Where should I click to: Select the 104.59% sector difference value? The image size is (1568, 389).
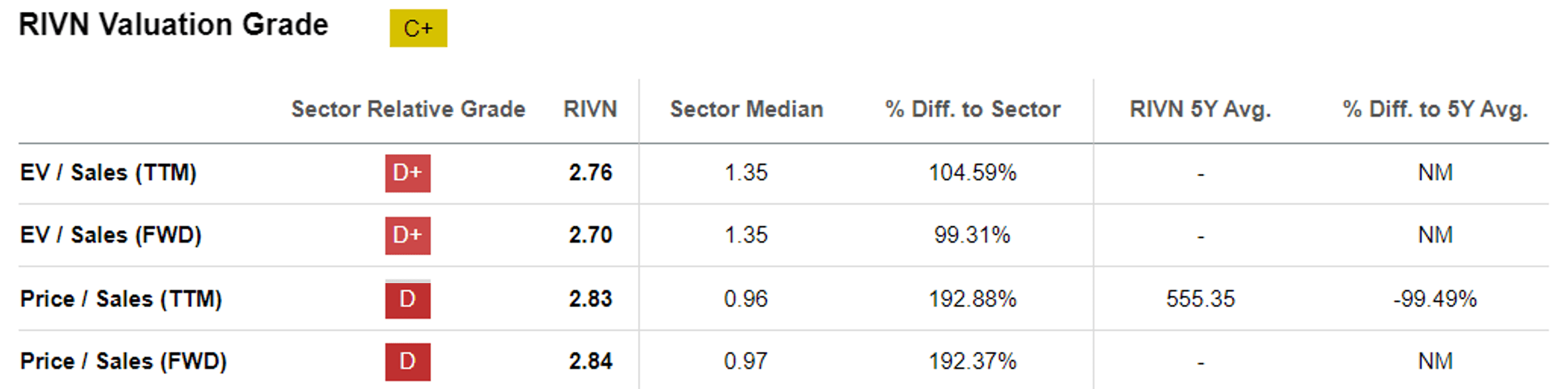tap(972, 173)
